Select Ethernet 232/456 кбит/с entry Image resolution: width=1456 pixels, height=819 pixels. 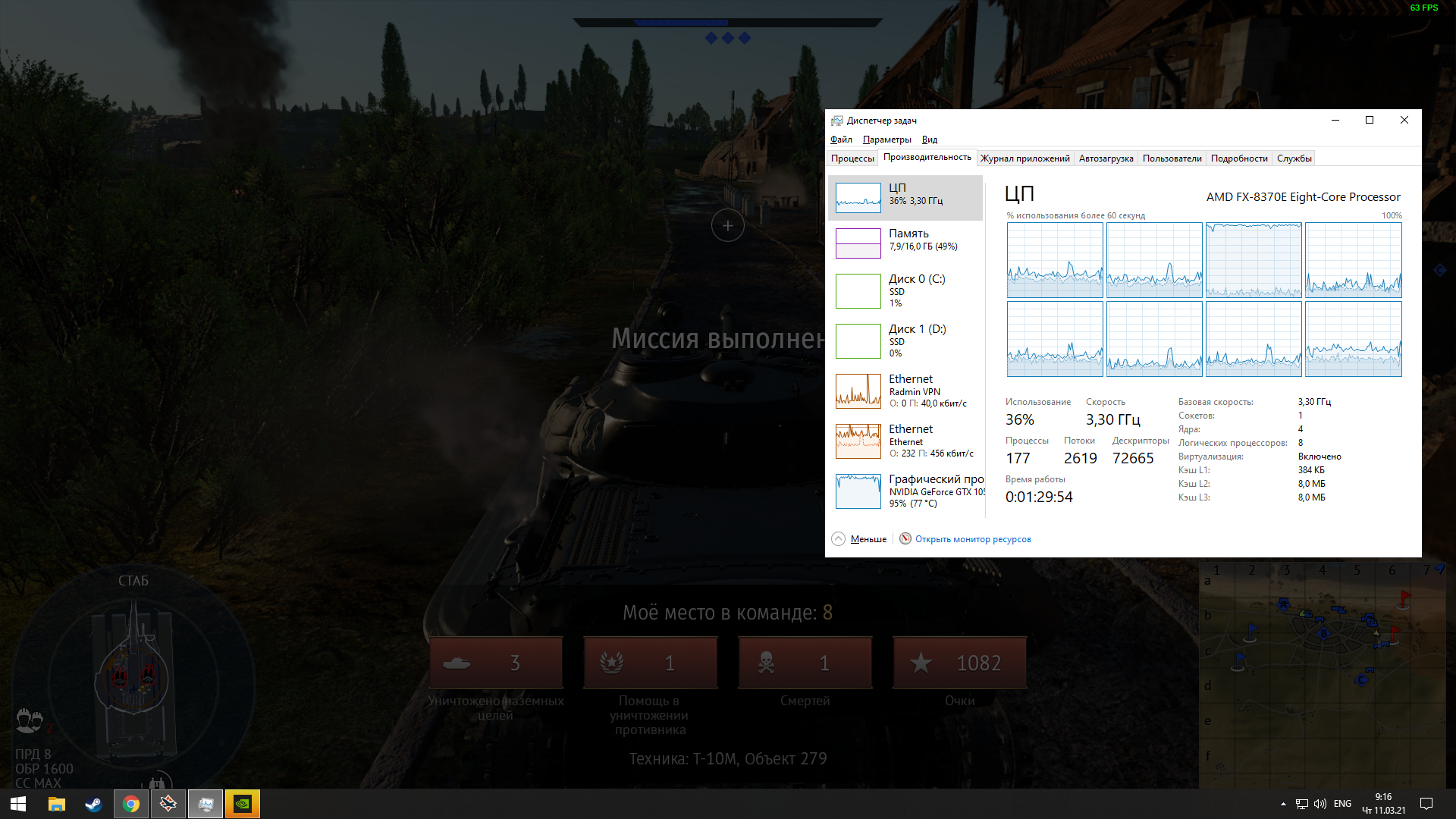(x=905, y=441)
